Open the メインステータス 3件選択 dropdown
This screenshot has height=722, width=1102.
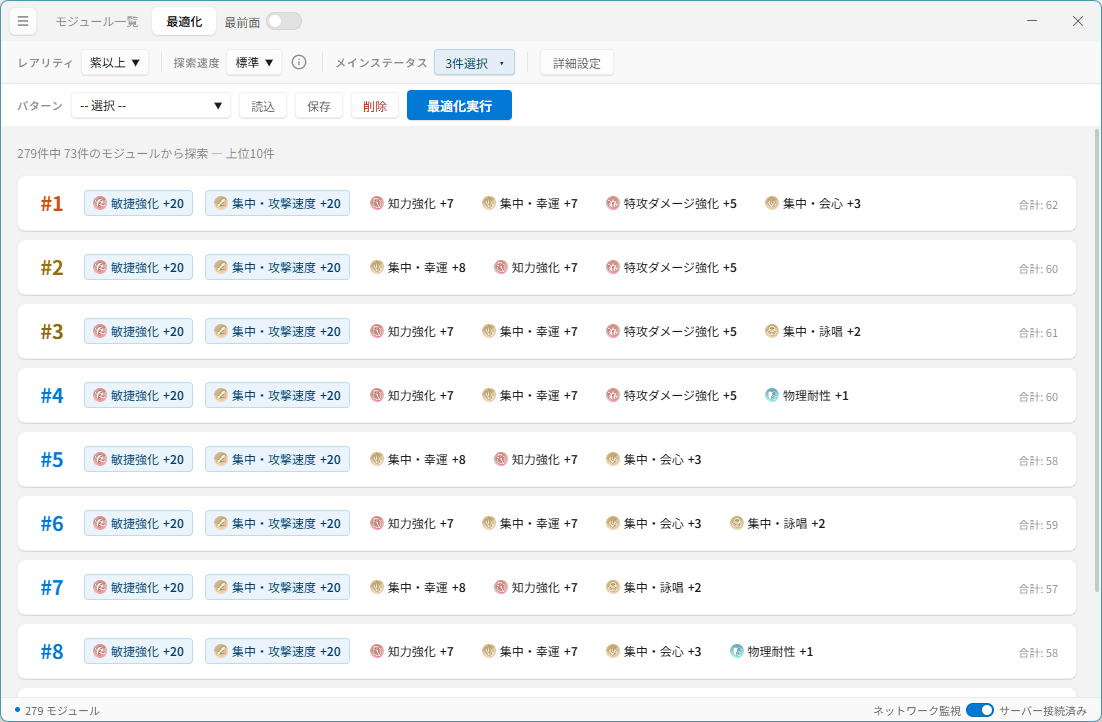(474, 63)
